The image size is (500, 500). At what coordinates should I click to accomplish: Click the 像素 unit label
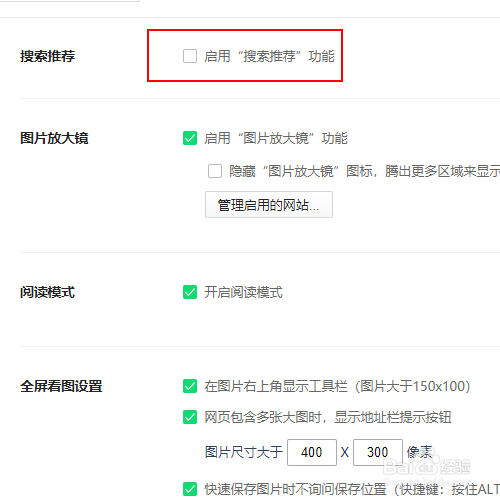tap(419, 452)
